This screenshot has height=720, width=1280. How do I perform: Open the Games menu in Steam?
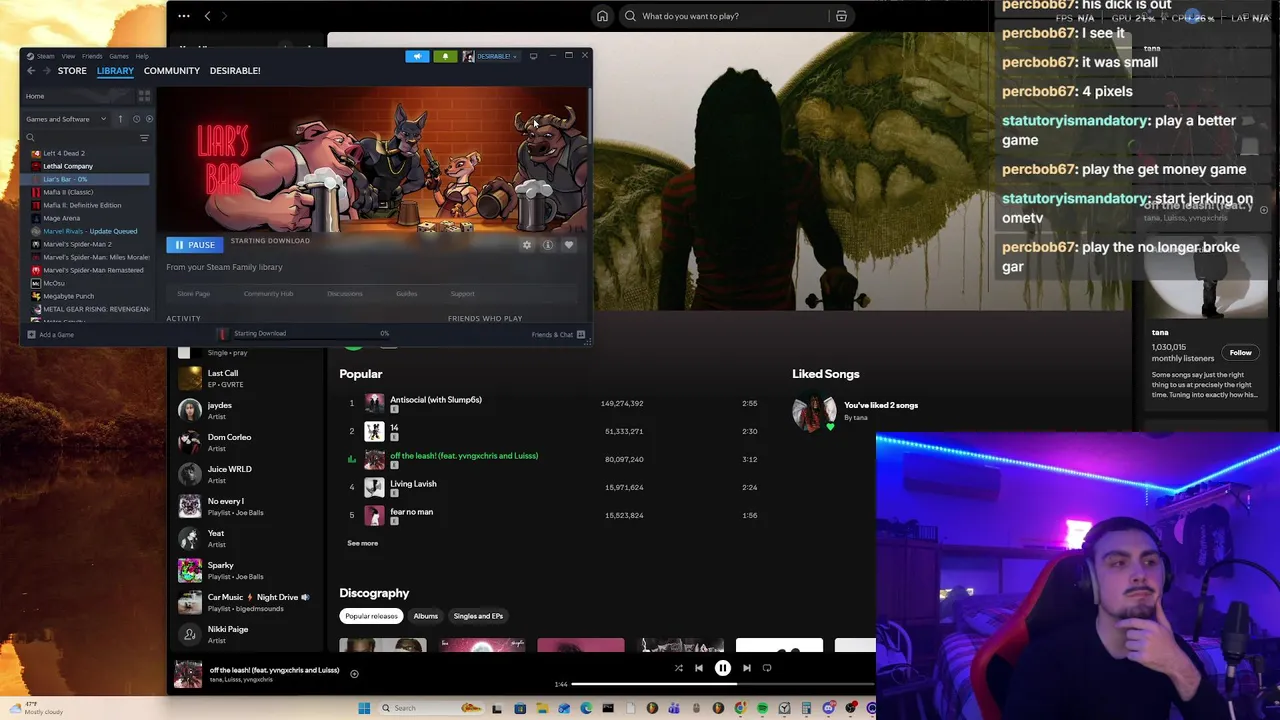119,56
